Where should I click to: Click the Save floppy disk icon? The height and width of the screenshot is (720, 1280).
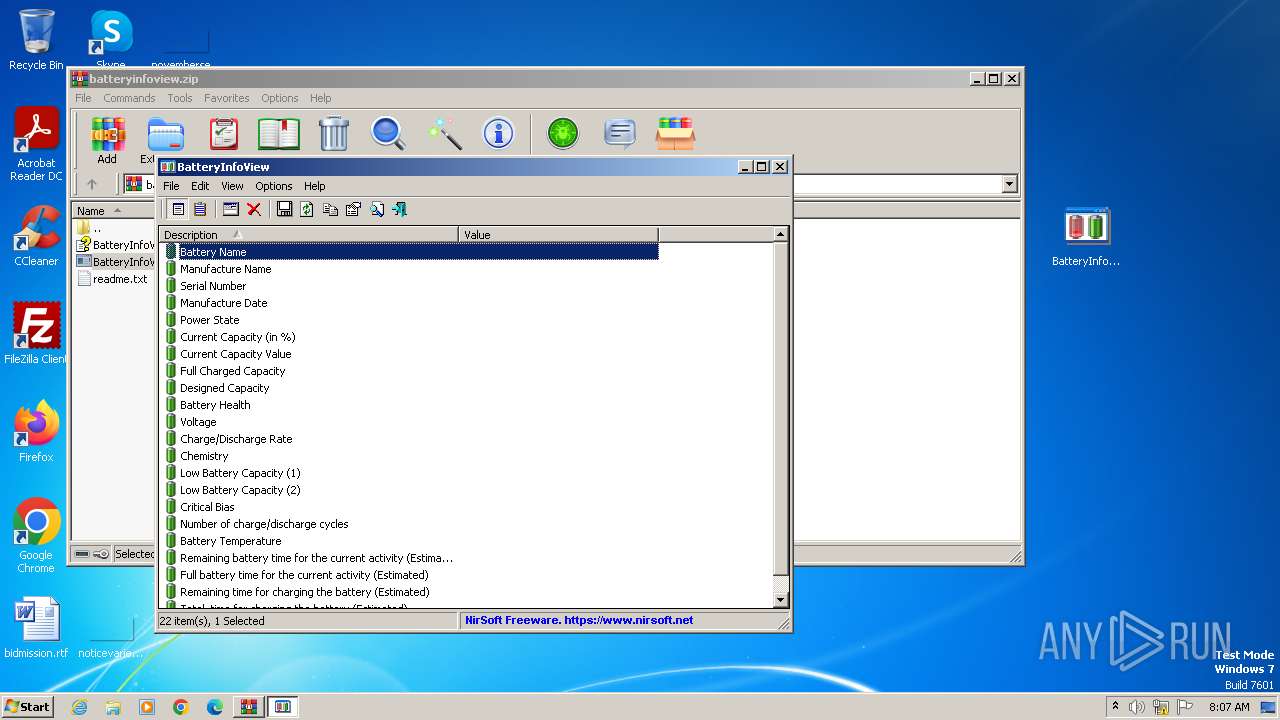(284, 209)
